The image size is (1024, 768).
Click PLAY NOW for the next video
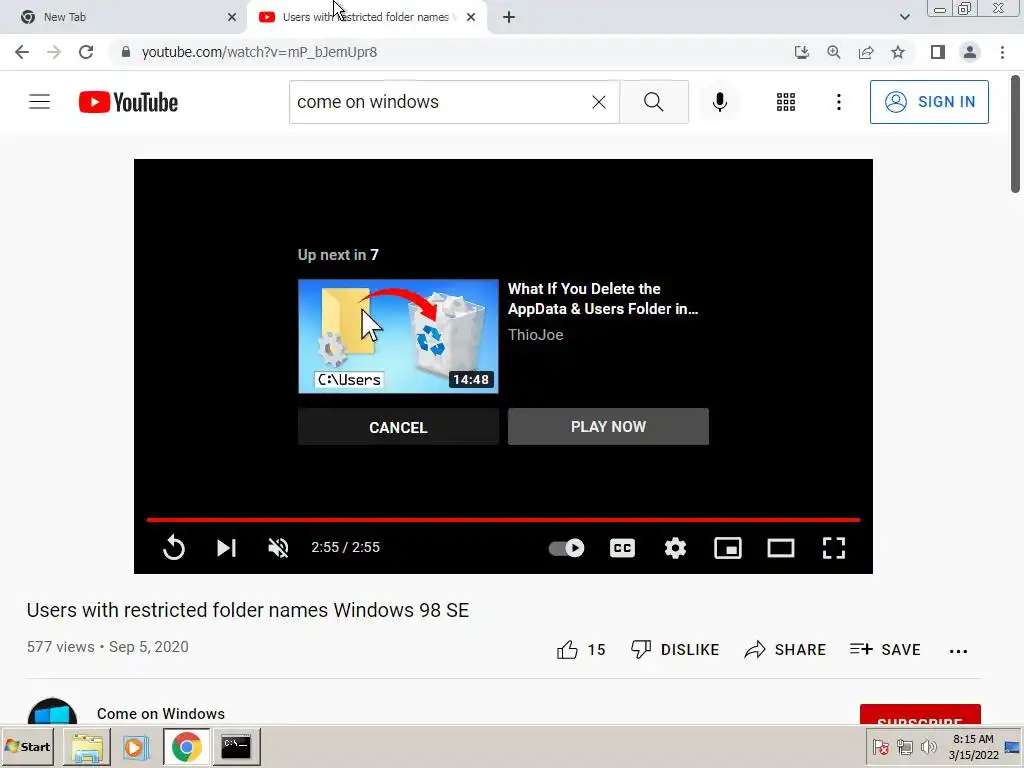point(608,426)
